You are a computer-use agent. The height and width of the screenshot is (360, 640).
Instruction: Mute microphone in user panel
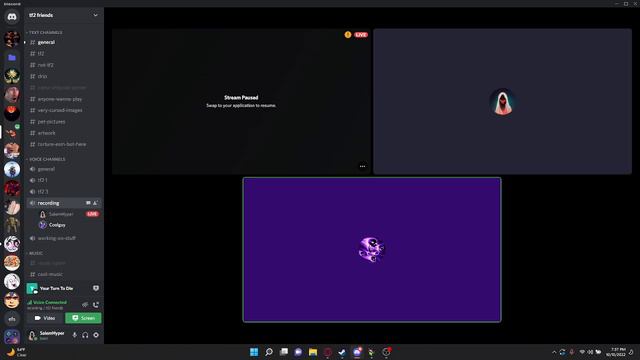[74, 335]
